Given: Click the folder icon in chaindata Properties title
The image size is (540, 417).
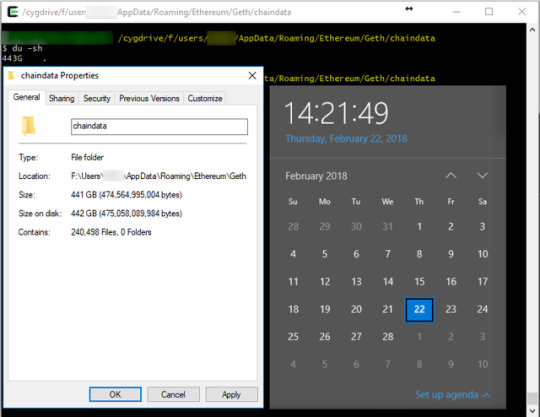Looking at the screenshot, I should tap(11, 75).
